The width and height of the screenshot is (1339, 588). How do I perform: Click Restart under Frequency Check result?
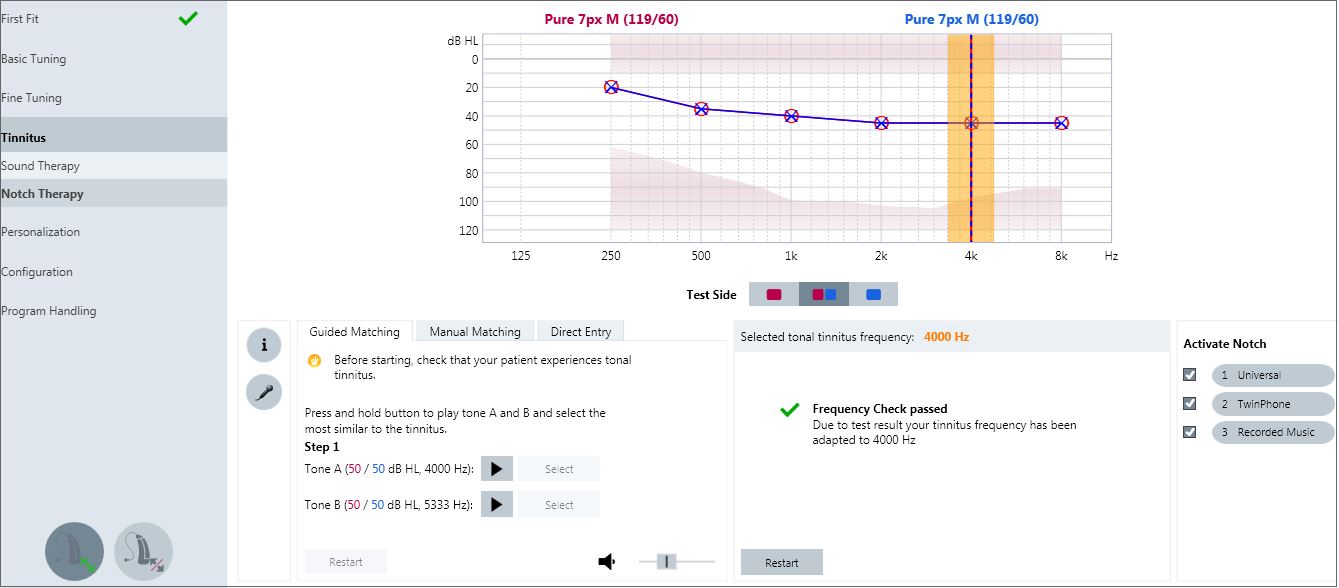(782, 562)
